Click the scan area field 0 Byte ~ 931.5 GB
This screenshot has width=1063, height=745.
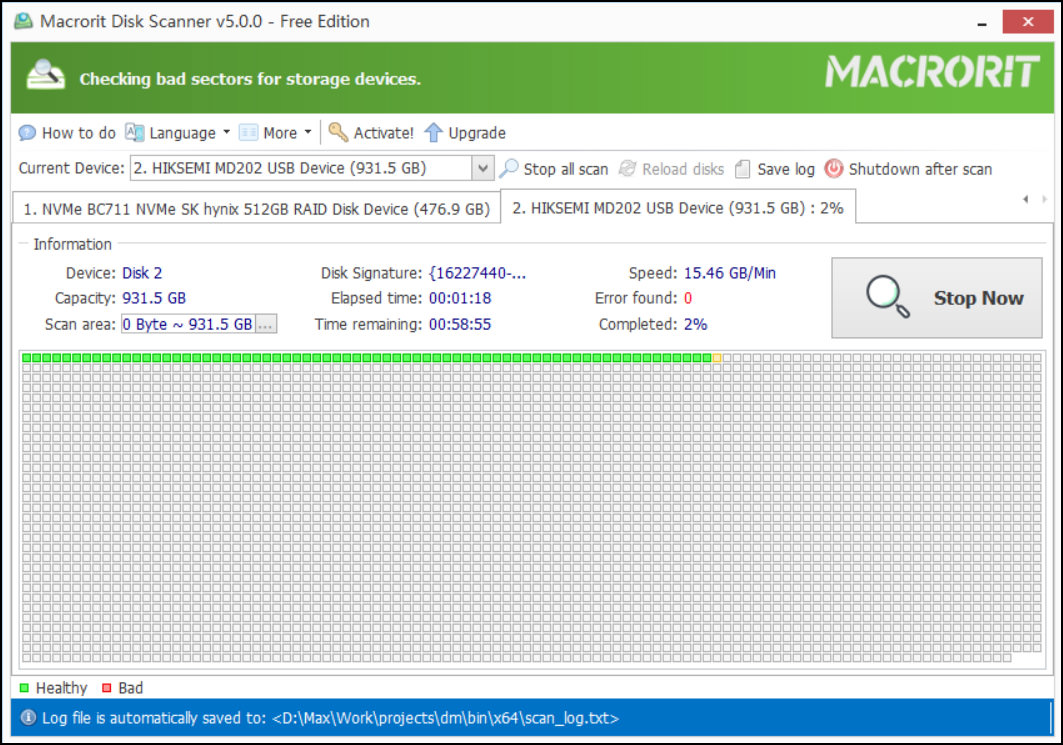188,324
